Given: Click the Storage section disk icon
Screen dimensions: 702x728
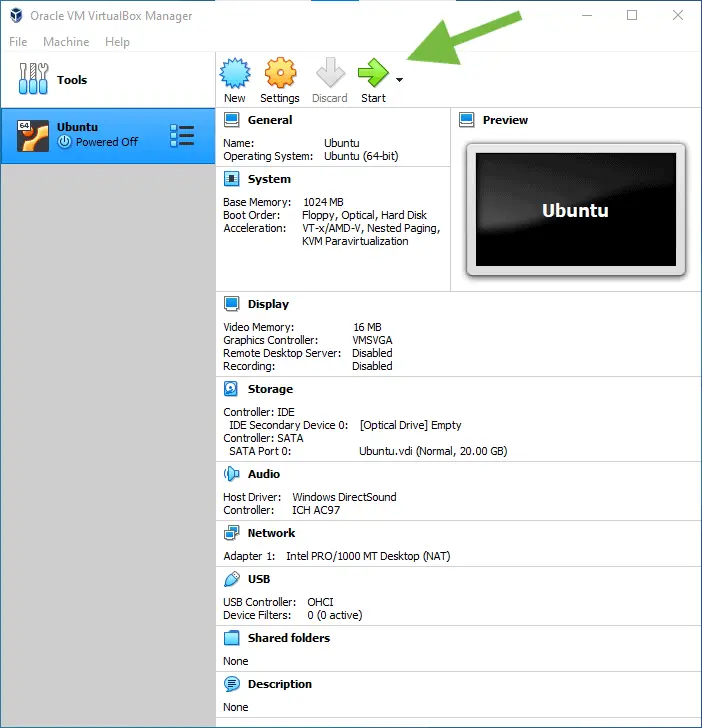Looking at the screenshot, I should pos(231,389).
